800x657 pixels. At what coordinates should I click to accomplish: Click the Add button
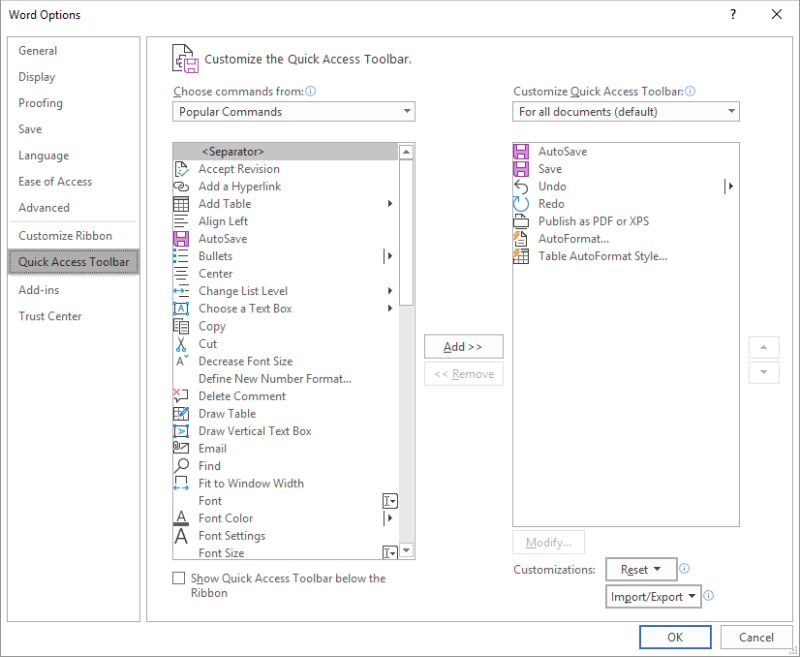click(463, 346)
